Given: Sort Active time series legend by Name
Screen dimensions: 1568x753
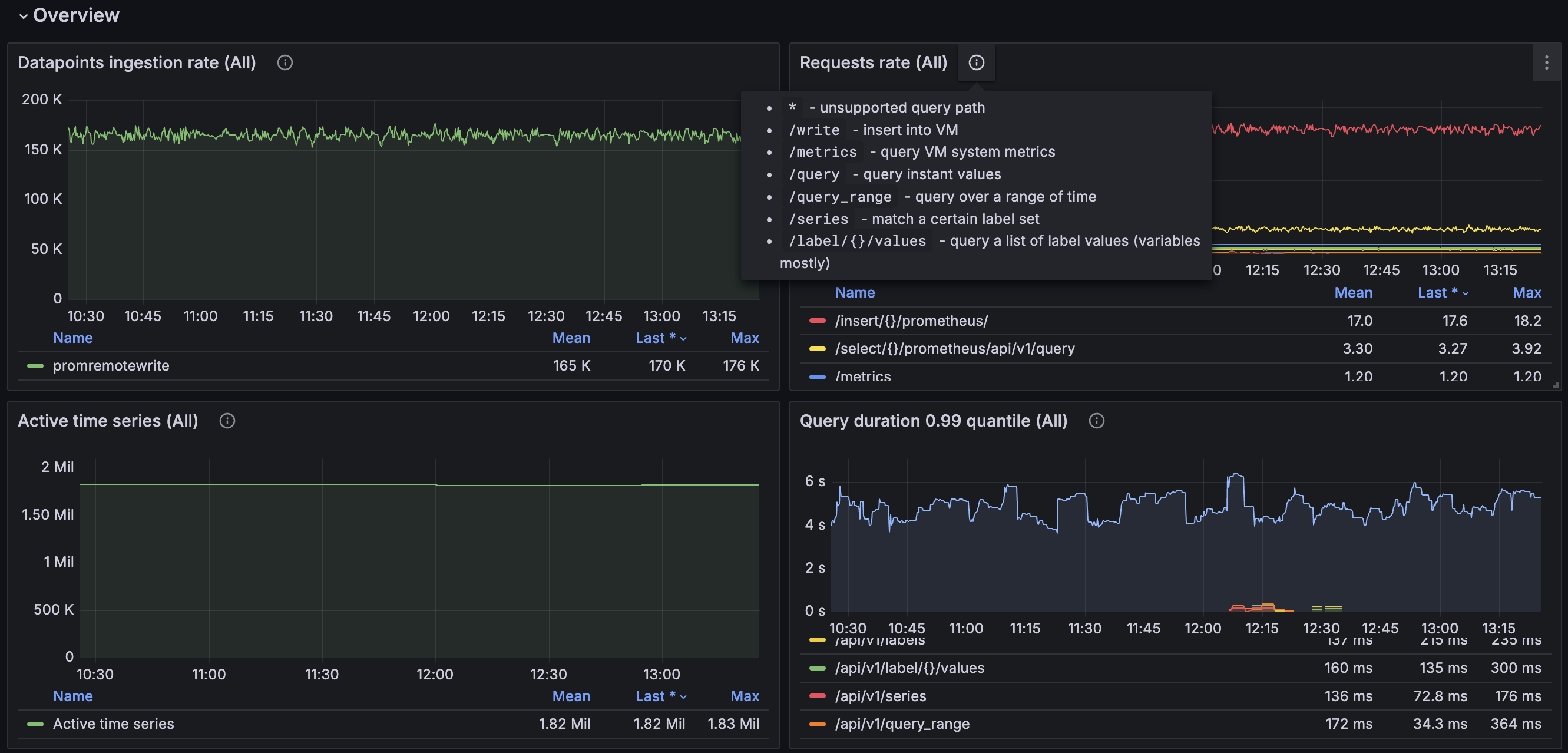Looking at the screenshot, I should click(72, 696).
